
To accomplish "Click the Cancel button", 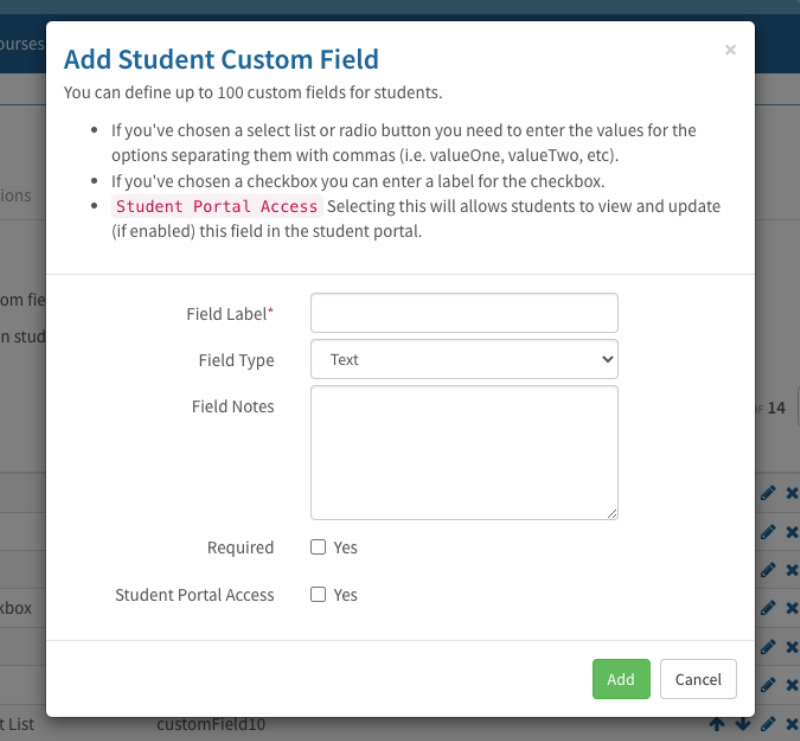I will (x=698, y=679).
